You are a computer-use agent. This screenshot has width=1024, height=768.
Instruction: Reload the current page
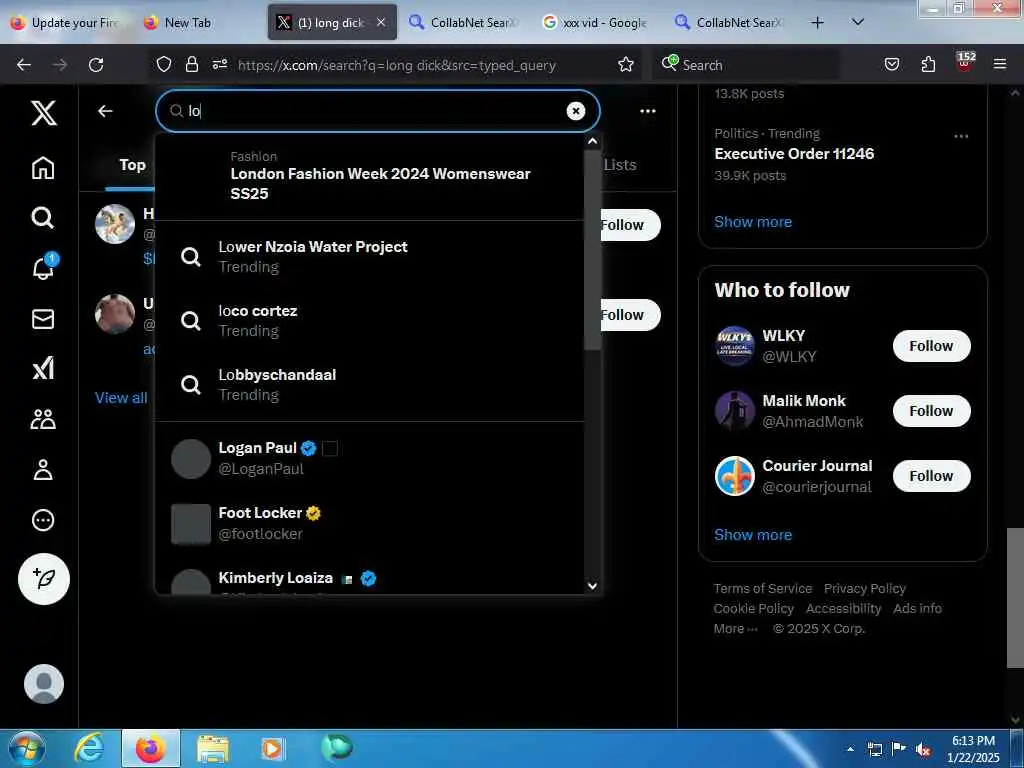[96, 65]
